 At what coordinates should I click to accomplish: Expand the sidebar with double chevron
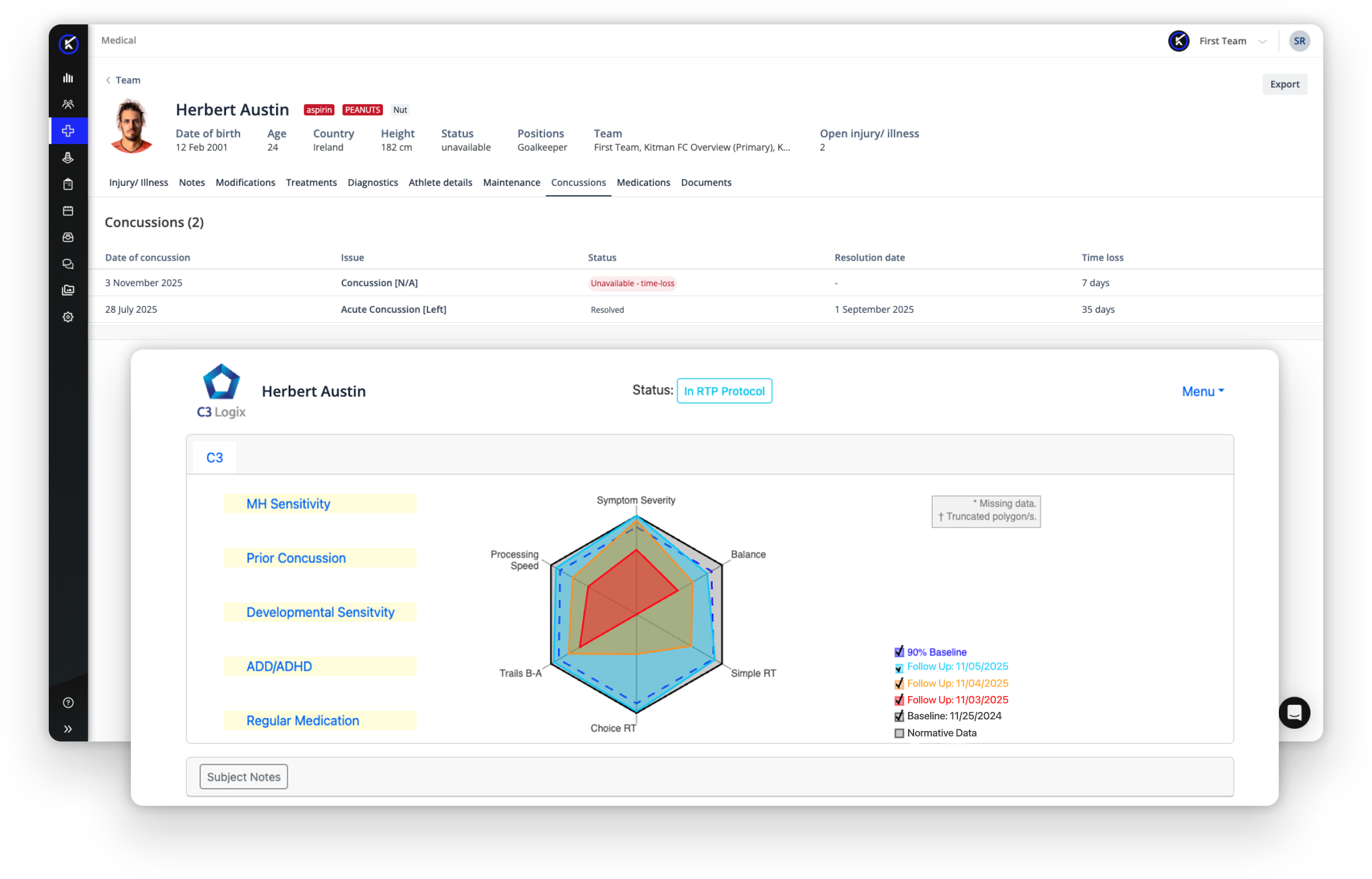point(68,729)
